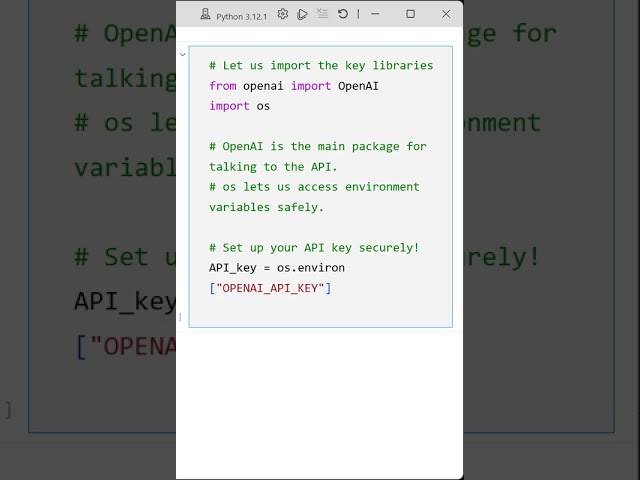This screenshot has width=640, height=480.
Task: Minimize the notebook window
Action: (x=375, y=14)
